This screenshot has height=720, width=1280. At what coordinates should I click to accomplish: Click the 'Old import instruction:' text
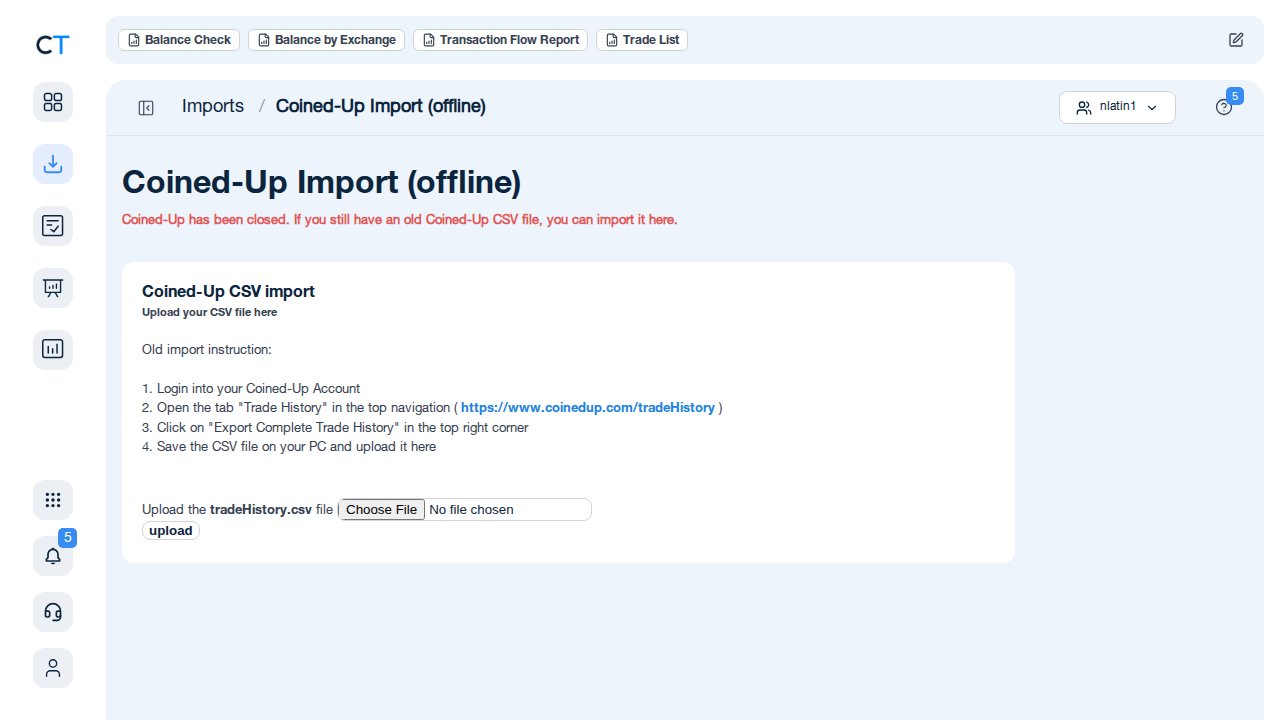[207, 350]
